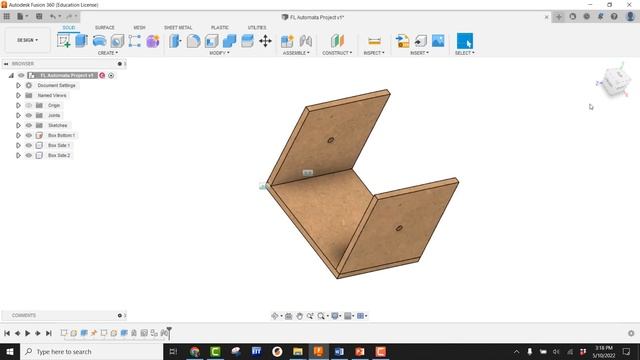Click the Orbit tool in navigation bar
Viewport: 640px width, 360px height.
pos(275,316)
